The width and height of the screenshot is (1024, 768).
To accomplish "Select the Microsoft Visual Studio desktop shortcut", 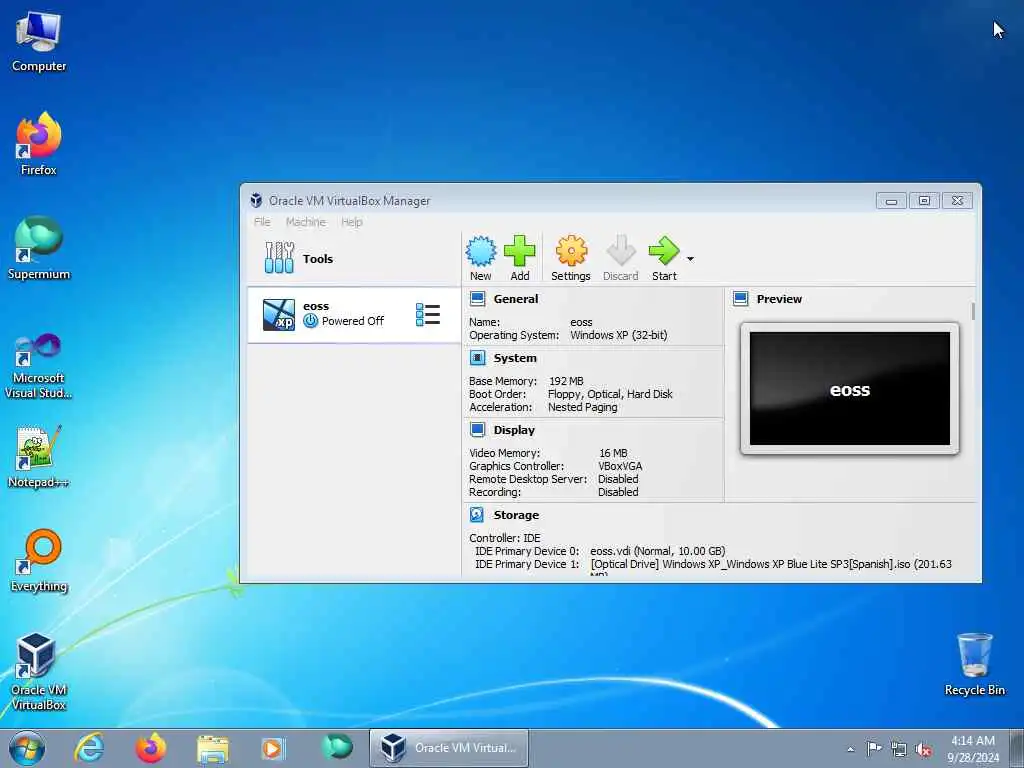I will click(x=39, y=366).
